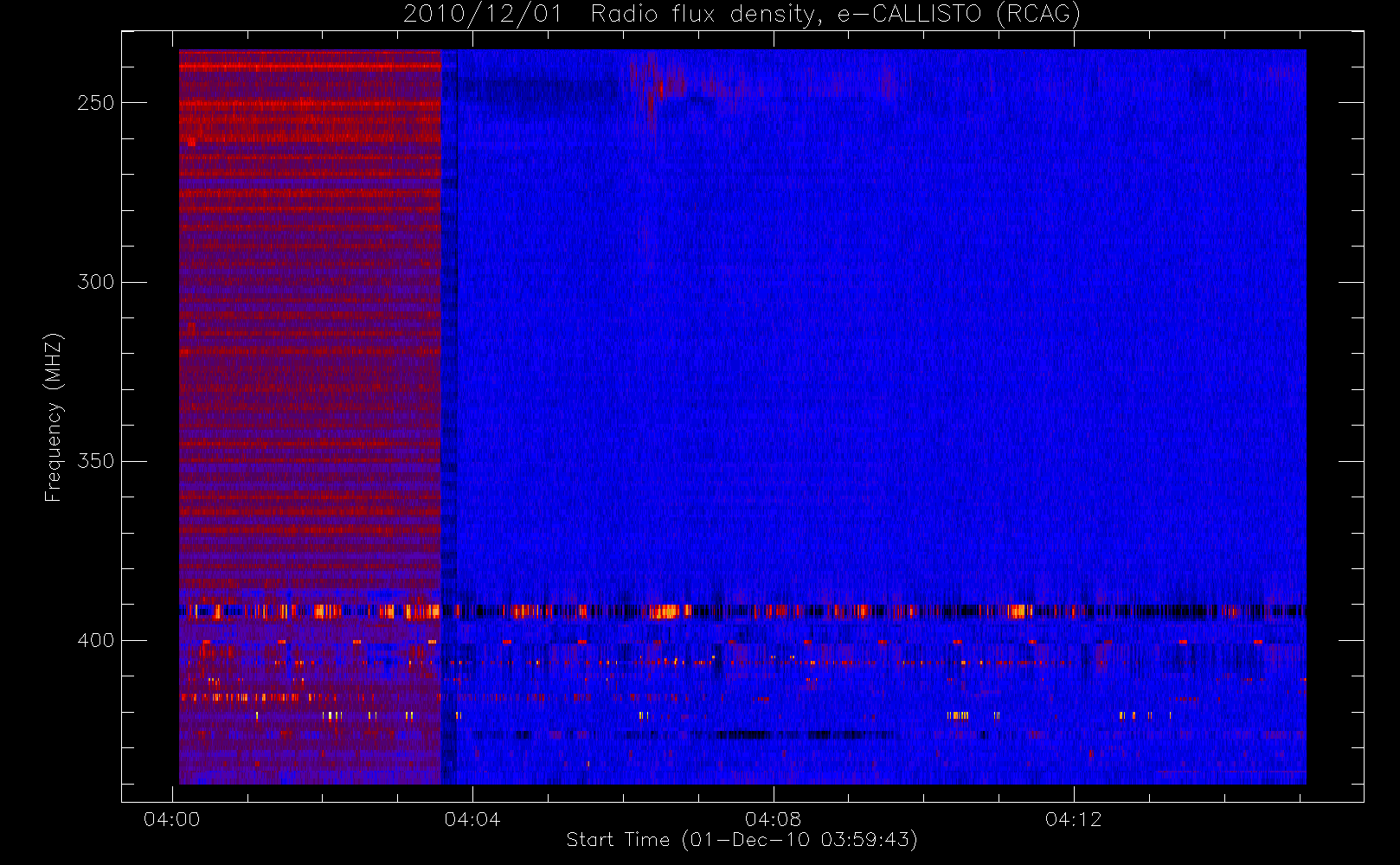The width and height of the screenshot is (1400, 865).
Task: Click the 04:08 time tick label
Action: point(773,819)
